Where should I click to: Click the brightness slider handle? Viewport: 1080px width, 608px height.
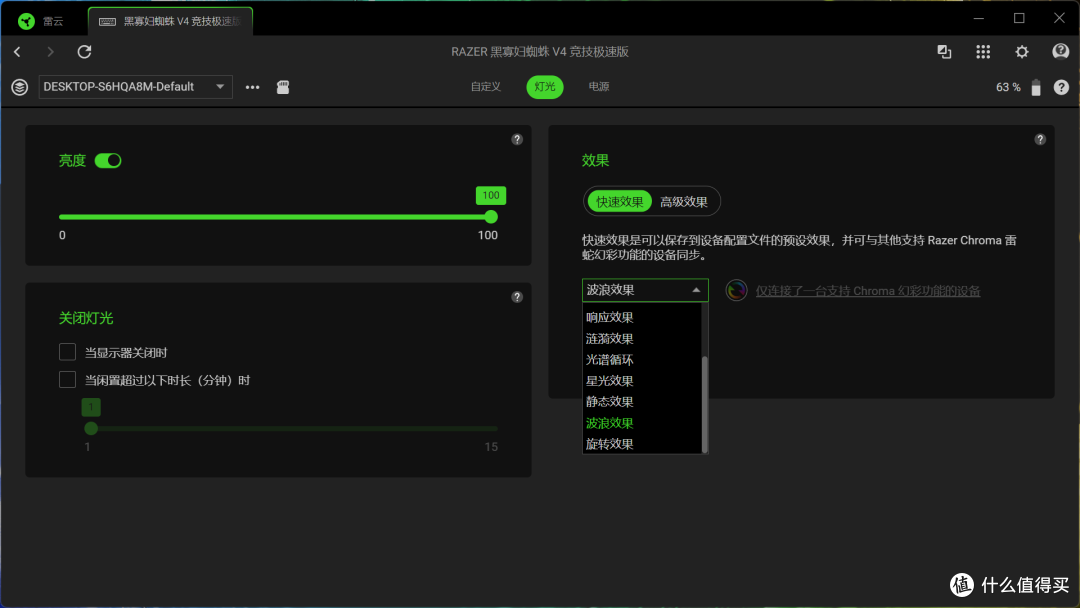[491, 217]
